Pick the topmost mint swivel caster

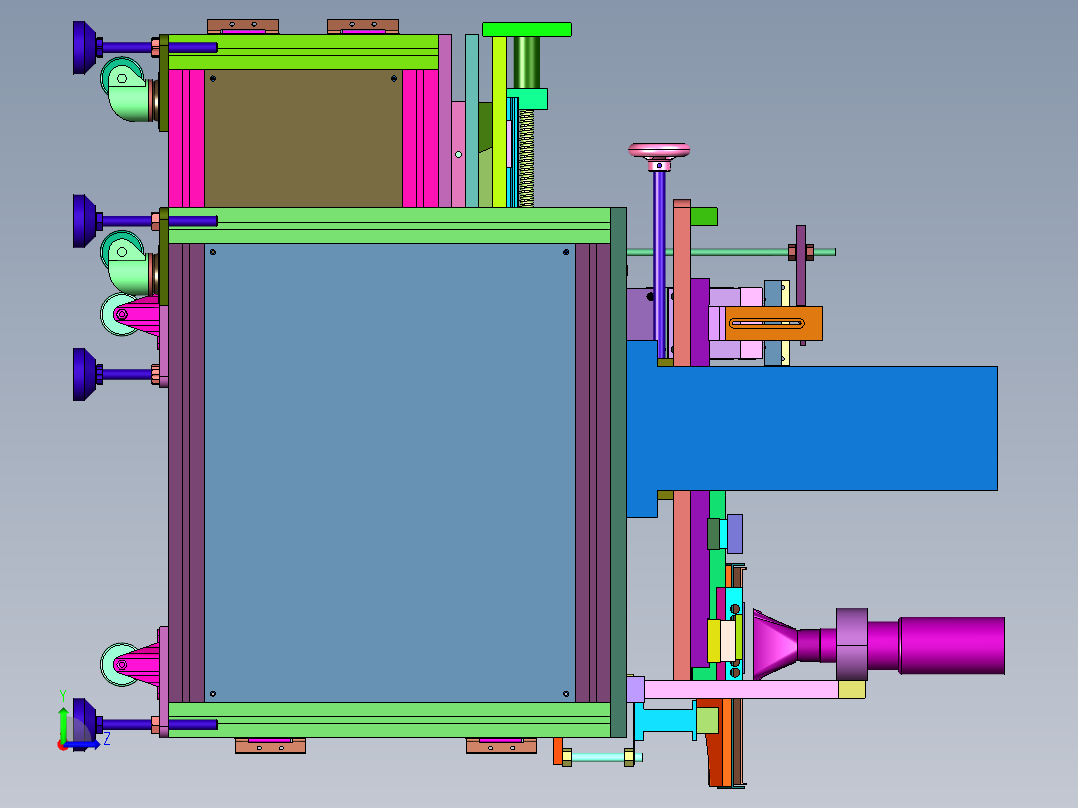[127, 89]
